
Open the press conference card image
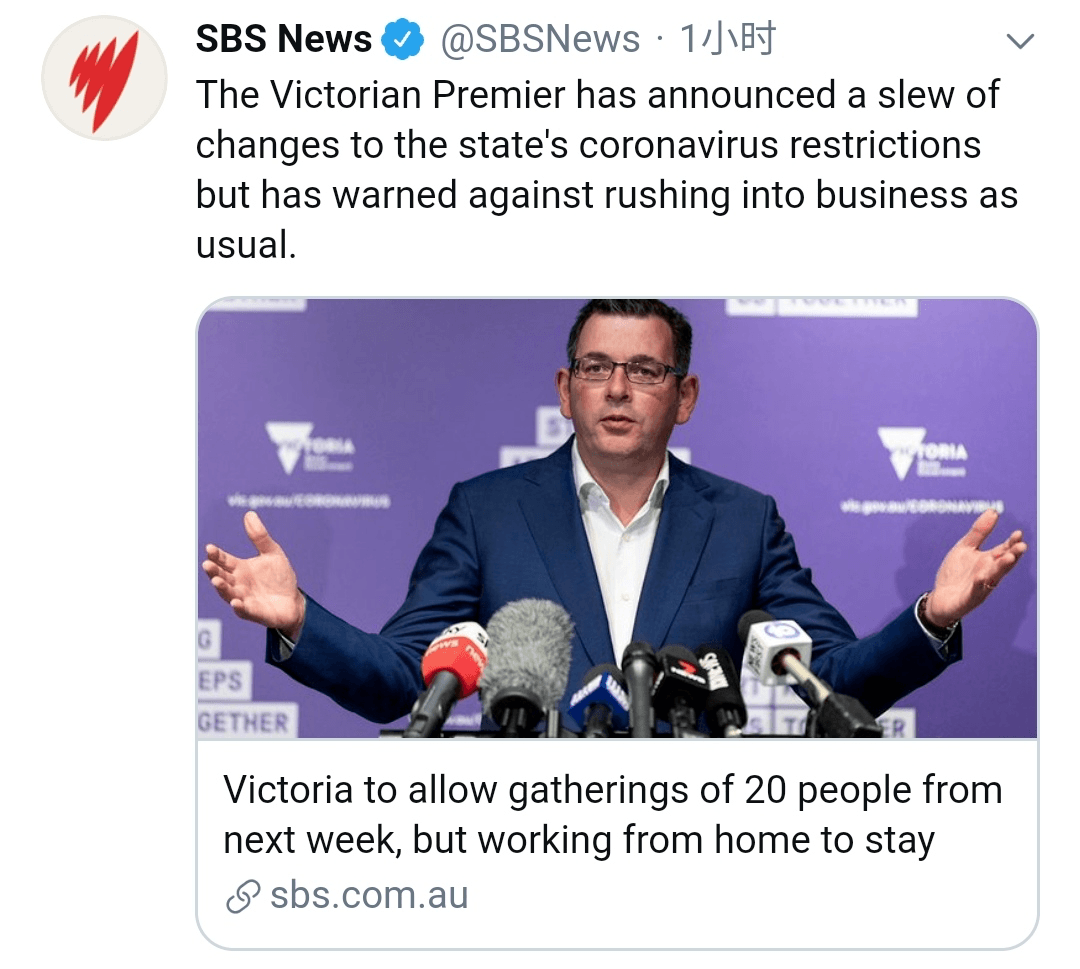[x=617, y=519]
